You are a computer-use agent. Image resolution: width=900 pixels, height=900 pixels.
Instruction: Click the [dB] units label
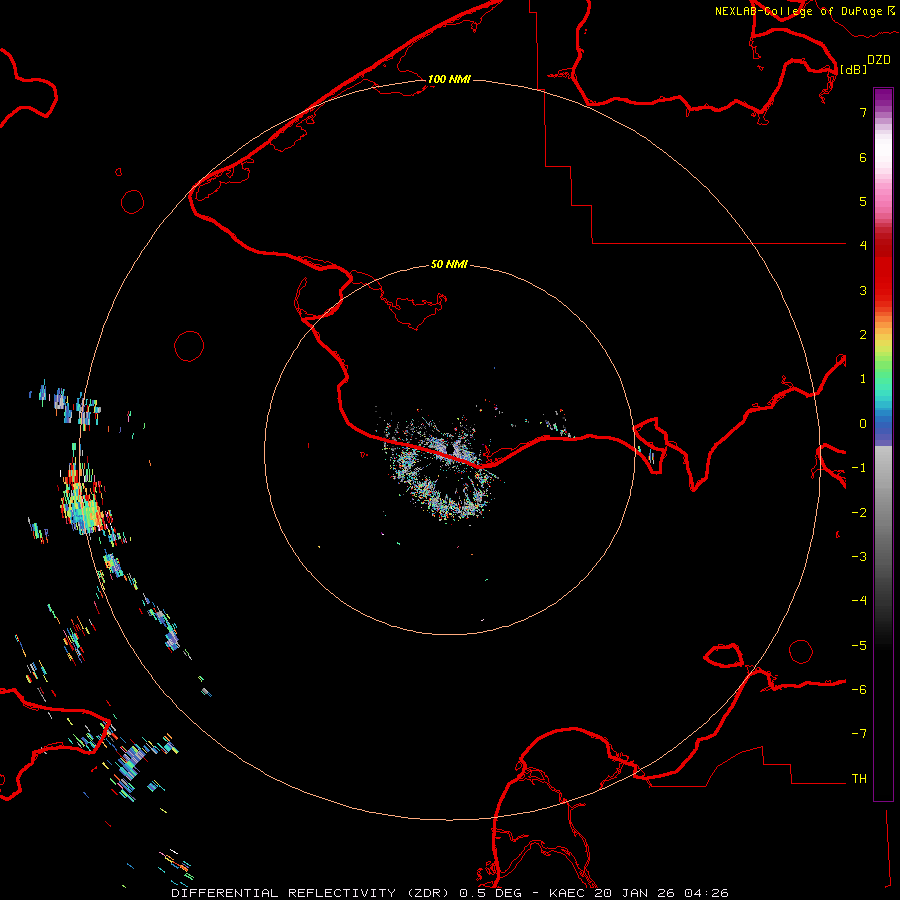coord(853,69)
